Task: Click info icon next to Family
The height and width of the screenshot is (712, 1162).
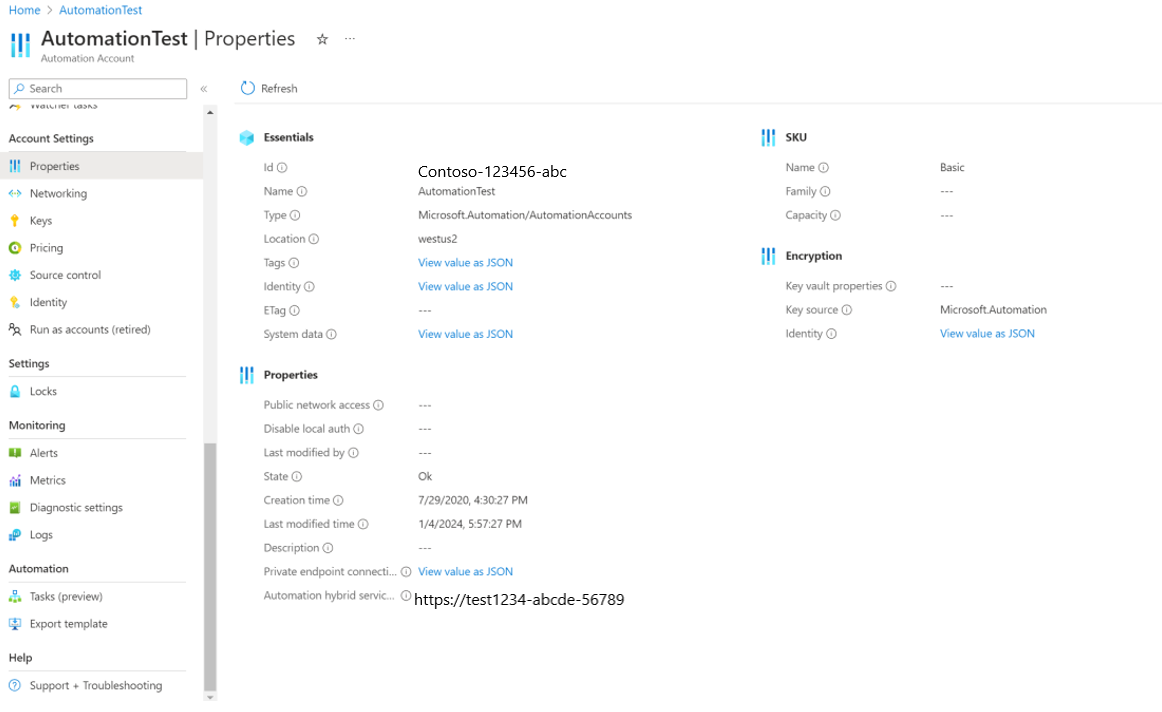Action: pos(825,191)
